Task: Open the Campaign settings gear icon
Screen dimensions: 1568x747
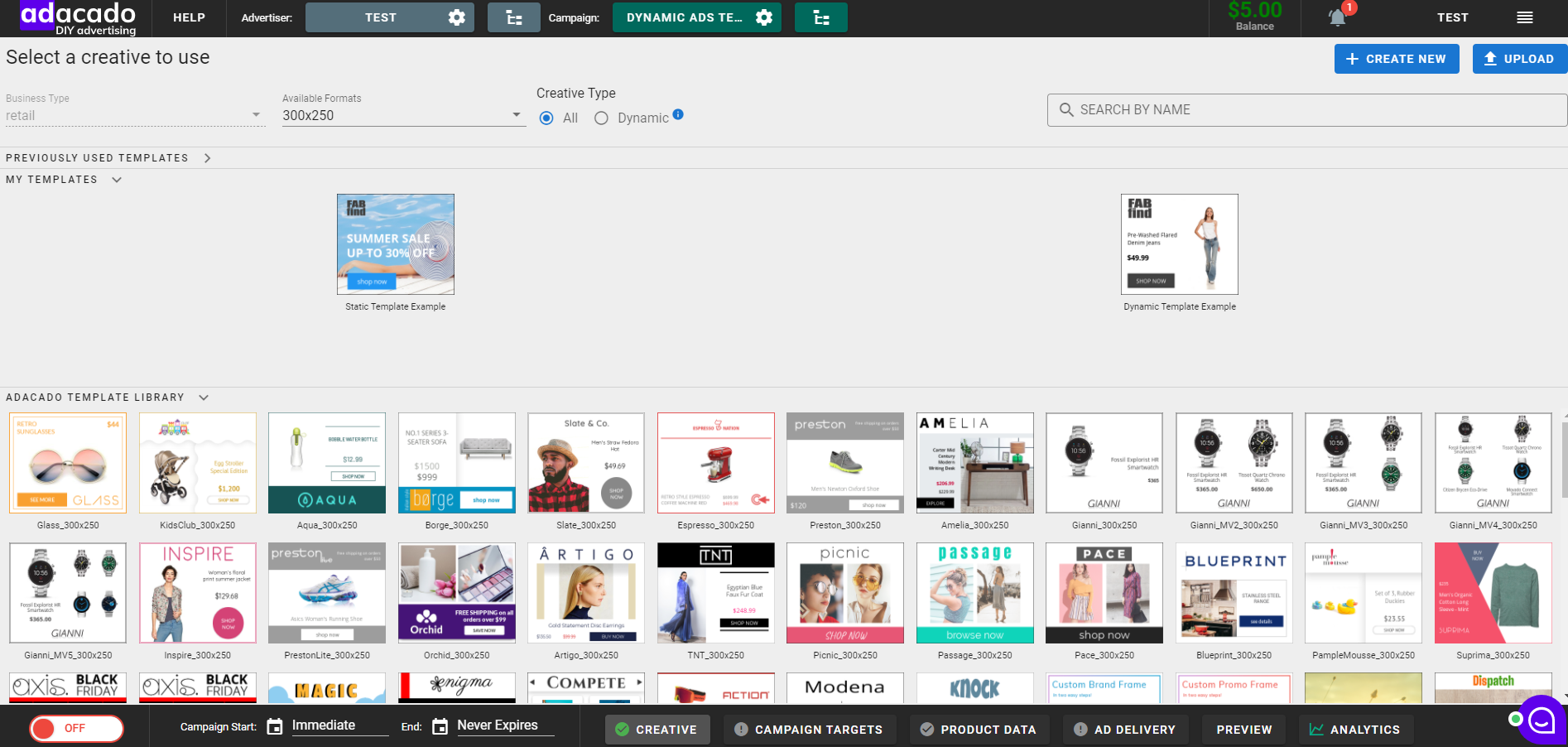Action: [x=764, y=17]
